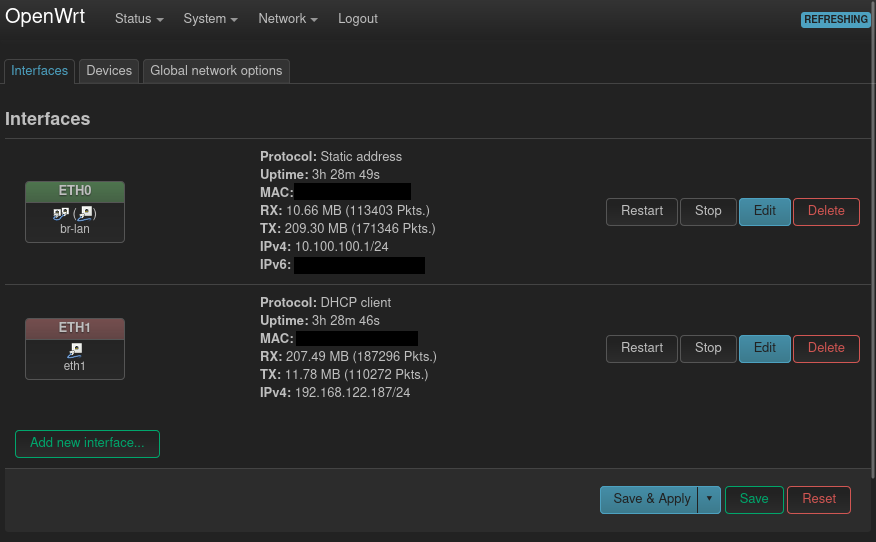Open the Status dropdown menu
This screenshot has width=876, height=542.
click(x=139, y=19)
